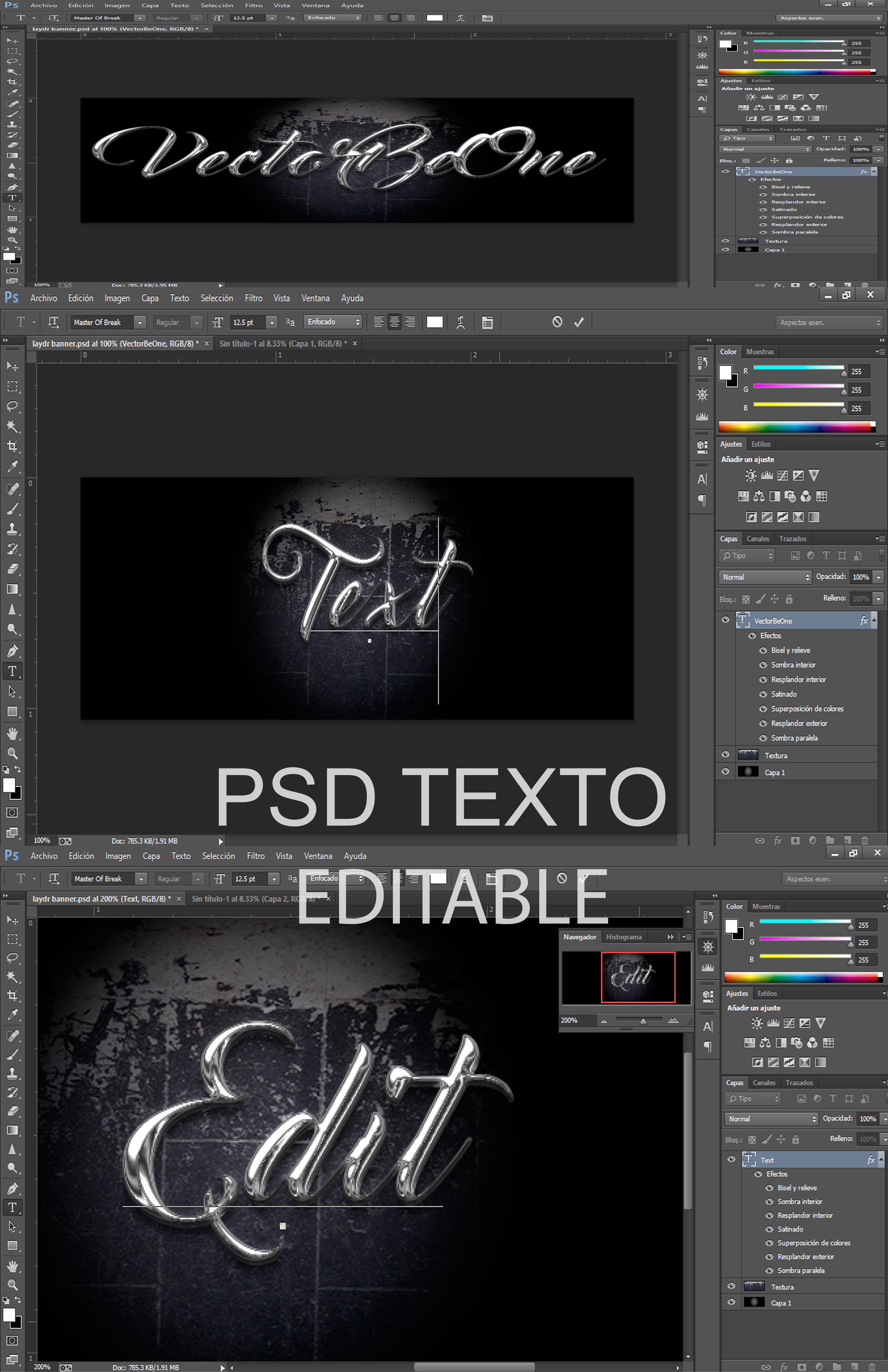The width and height of the screenshot is (888, 1372).
Task: Open Ventana menu in Edit-artwork window
Action: pyautogui.click(x=318, y=856)
